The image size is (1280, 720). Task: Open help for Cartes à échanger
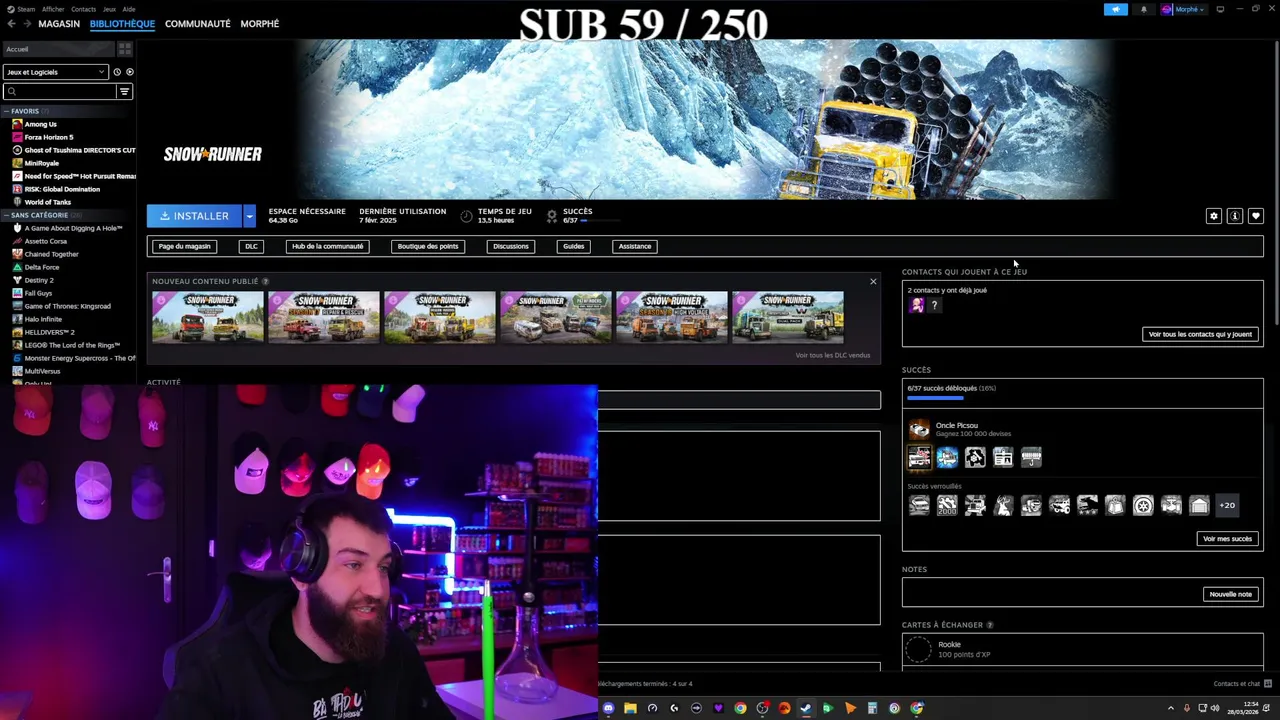[x=990, y=625]
